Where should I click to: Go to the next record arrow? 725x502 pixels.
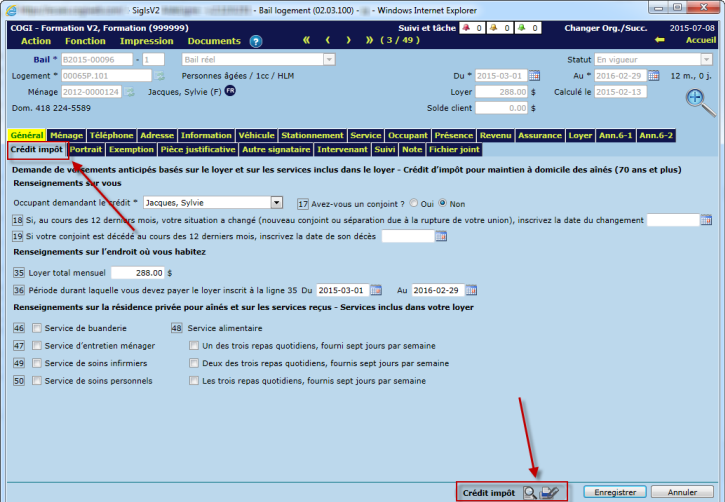coord(347,41)
